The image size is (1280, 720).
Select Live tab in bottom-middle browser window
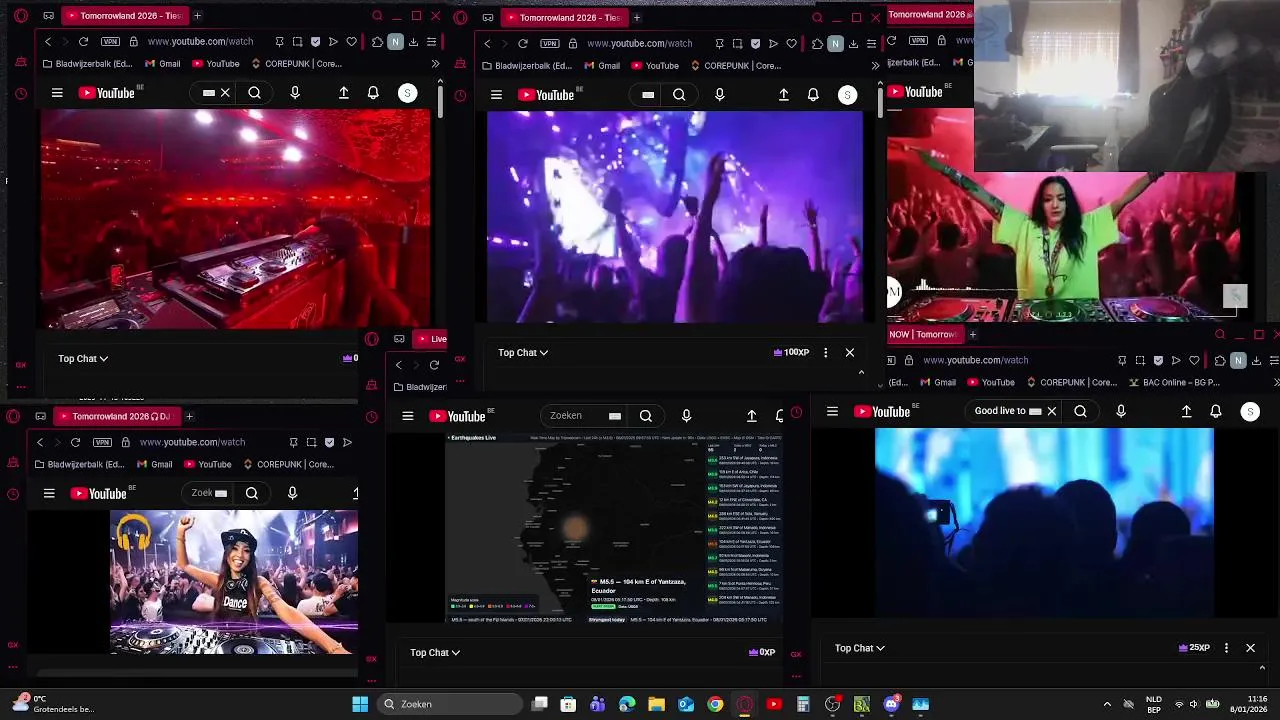(x=432, y=339)
